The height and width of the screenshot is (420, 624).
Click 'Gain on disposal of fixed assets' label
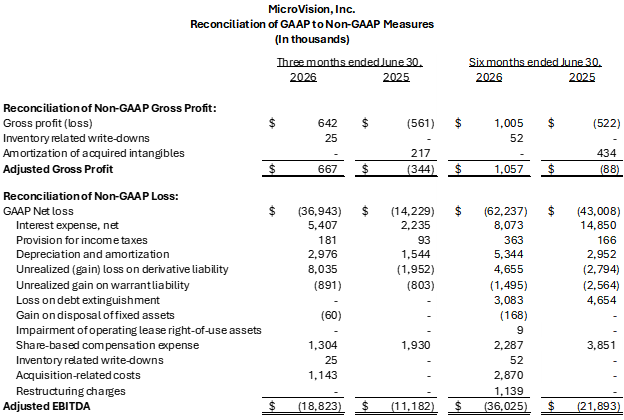pyautogui.click(x=95, y=315)
